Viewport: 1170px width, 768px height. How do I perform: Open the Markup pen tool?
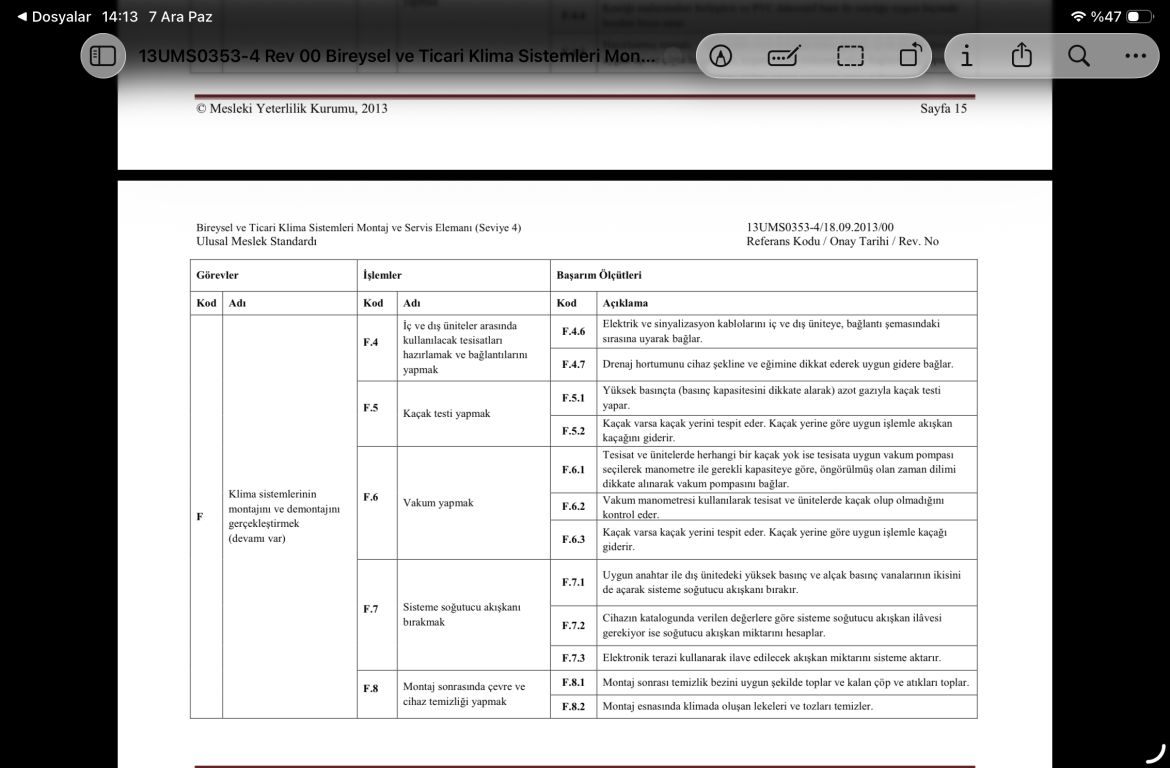719,56
